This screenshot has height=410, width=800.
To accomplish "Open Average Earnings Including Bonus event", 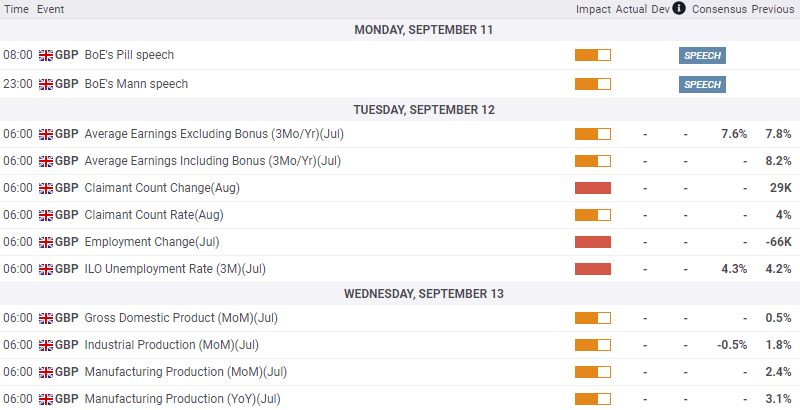I will (213, 161).
